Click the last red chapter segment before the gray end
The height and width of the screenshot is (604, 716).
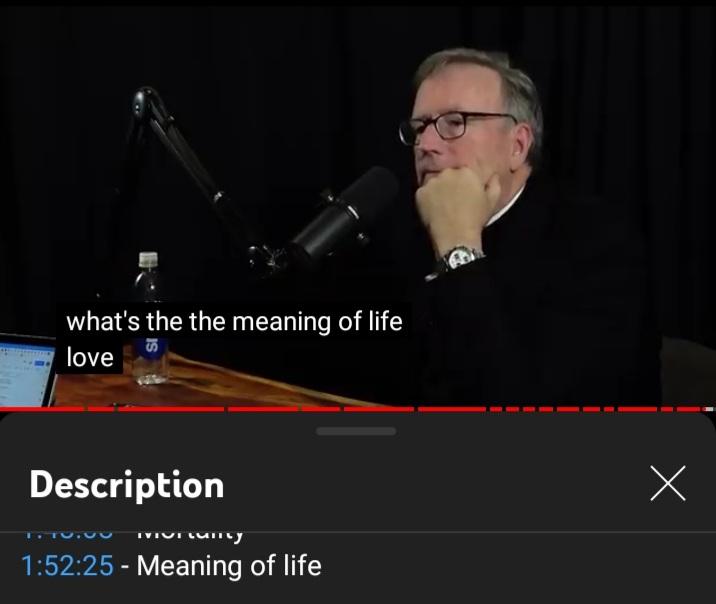pyautogui.click(x=689, y=409)
